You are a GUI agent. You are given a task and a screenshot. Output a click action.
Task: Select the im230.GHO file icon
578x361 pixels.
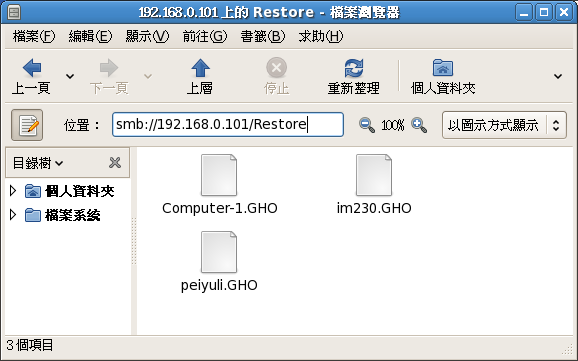click(374, 175)
